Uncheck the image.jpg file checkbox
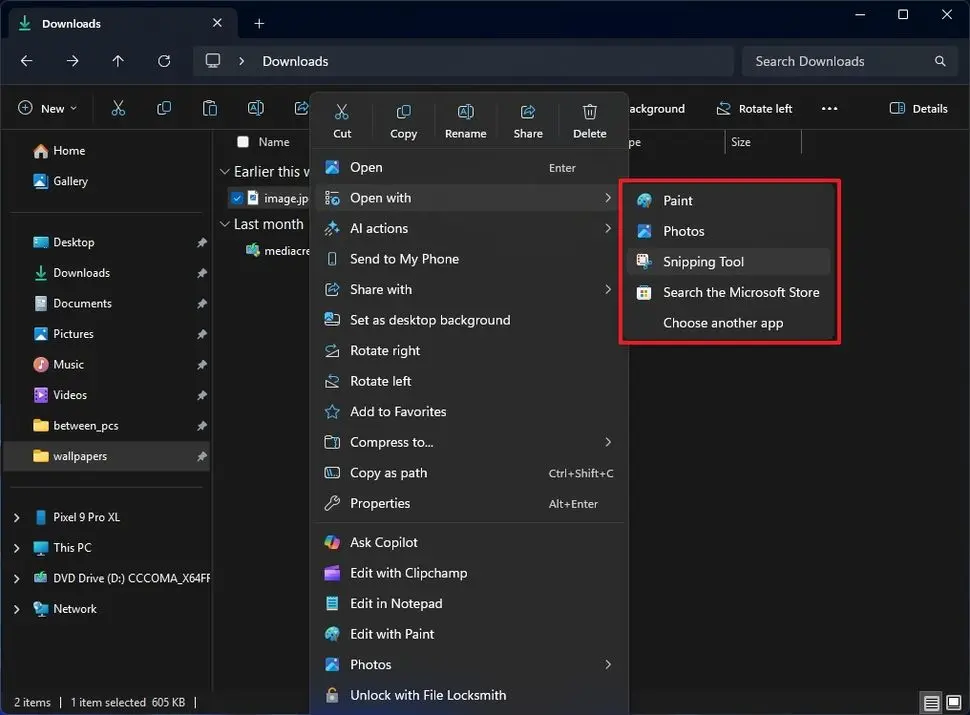Screen dimensions: 970x715 coord(237,198)
